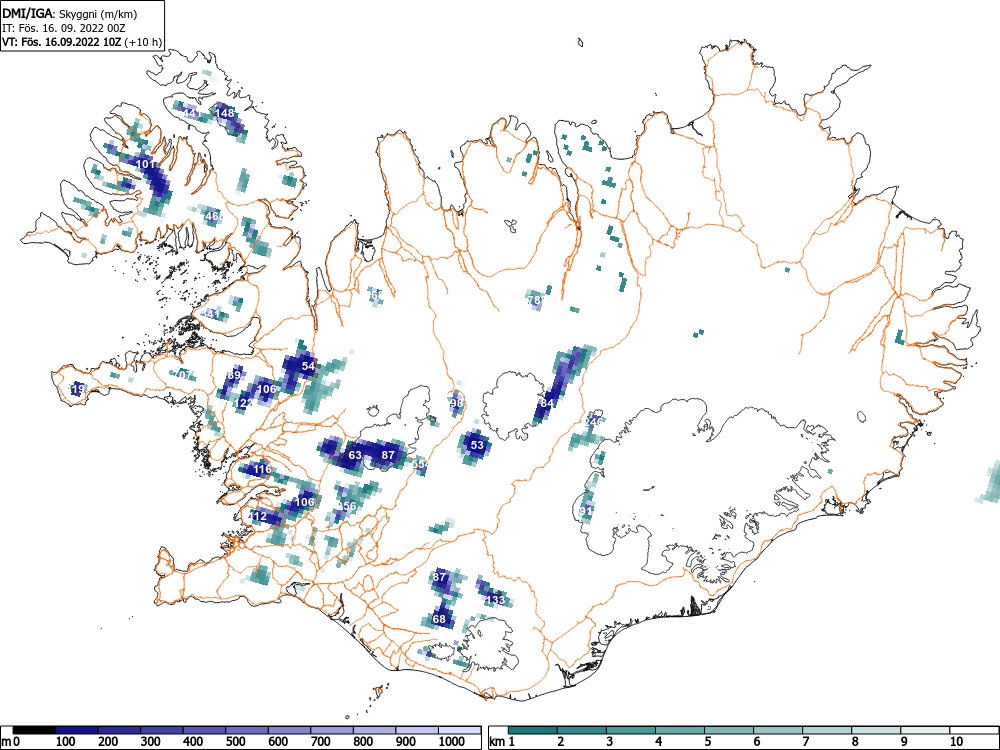This screenshot has height=750, width=1000.
Task: Click the "500" tick label on the metre scale
Action: coord(236,742)
